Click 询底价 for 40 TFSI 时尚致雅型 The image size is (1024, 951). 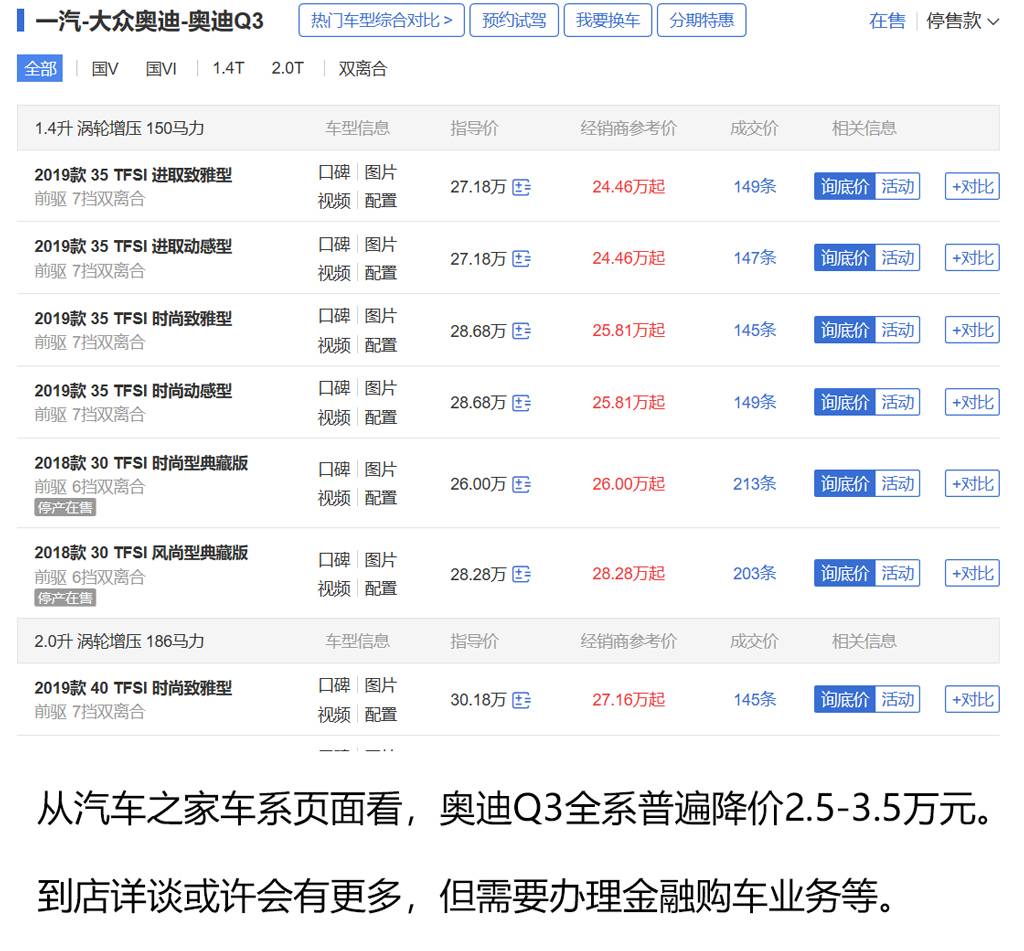(844, 700)
